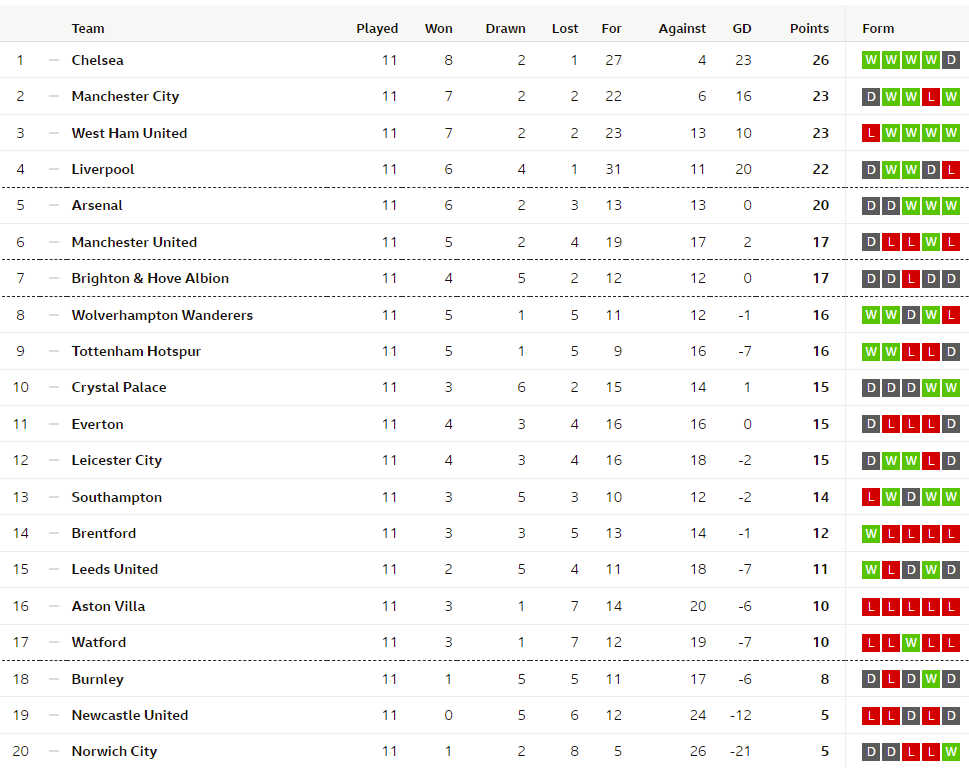The image size is (969, 768).
Task: Open the Liverpool team link
Action: click(x=103, y=169)
